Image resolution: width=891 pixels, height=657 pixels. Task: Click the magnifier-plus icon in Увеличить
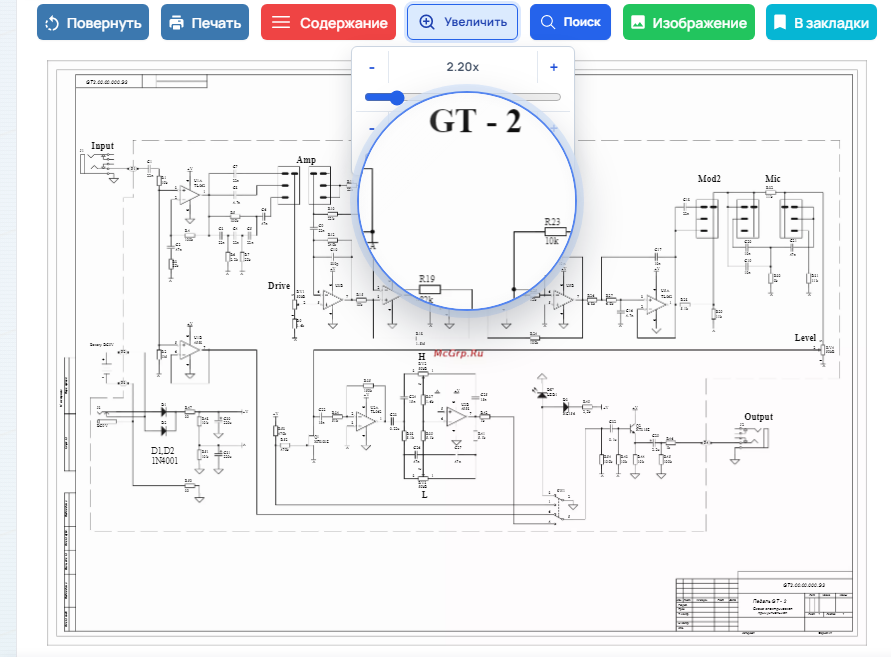pyautogui.click(x=427, y=22)
